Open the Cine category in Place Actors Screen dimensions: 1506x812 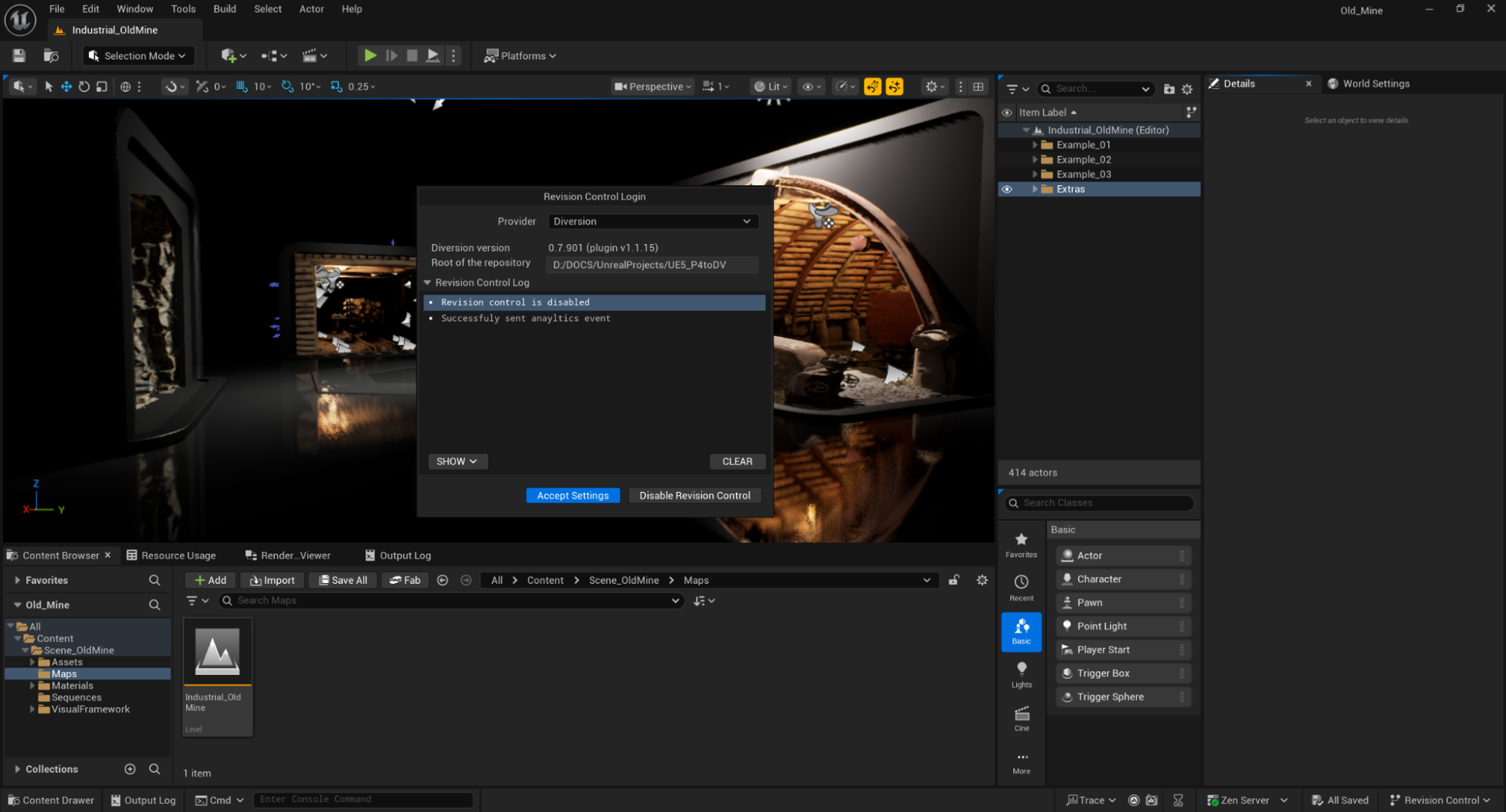(x=1021, y=718)
